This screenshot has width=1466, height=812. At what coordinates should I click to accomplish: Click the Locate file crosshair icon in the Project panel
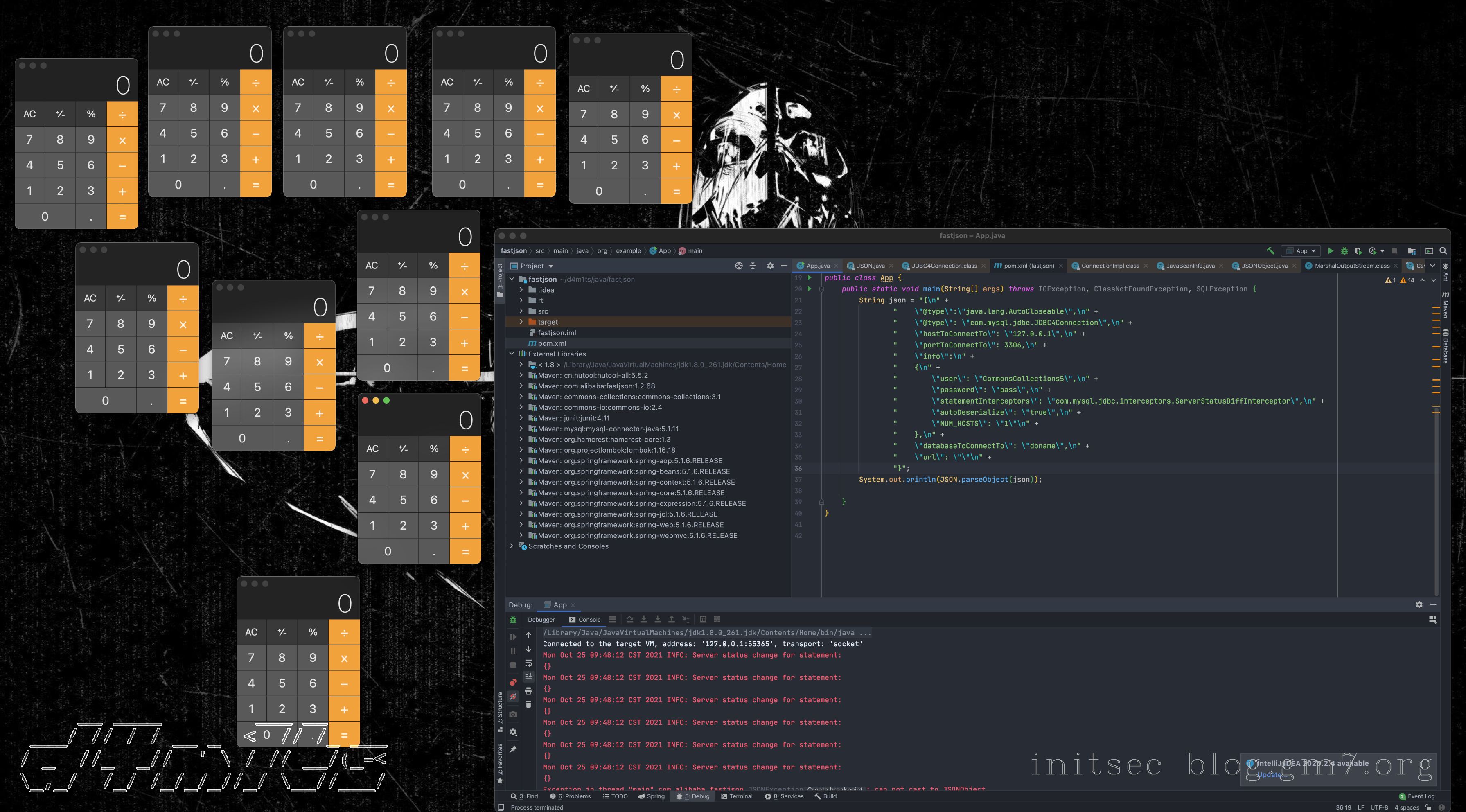point(739,266)
